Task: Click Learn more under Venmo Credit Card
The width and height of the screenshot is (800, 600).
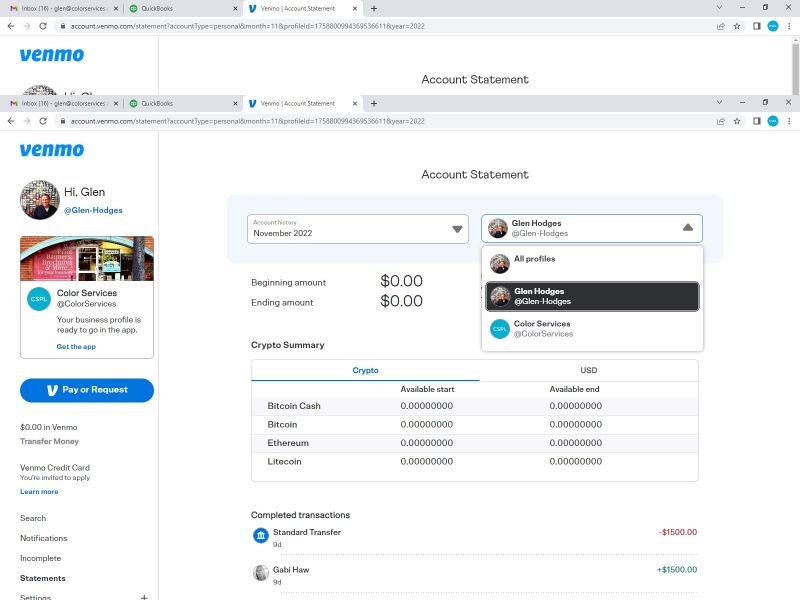Action: click(x=39, y=492)
